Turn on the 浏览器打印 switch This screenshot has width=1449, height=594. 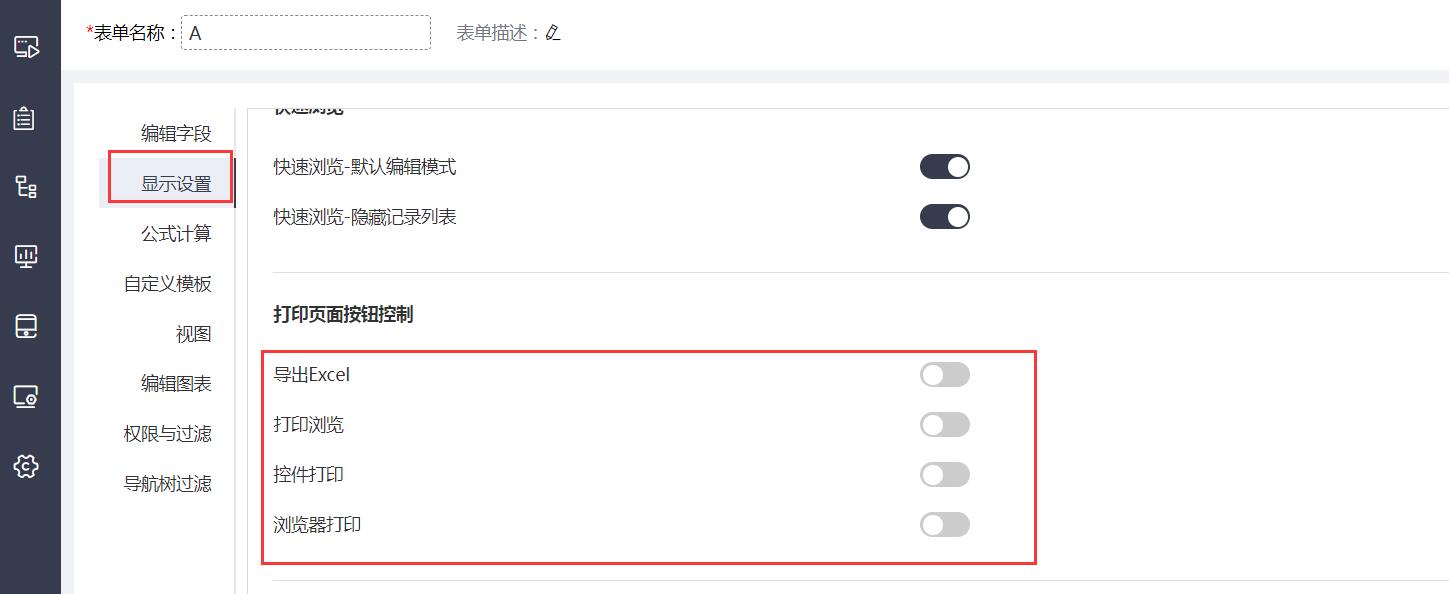[945, 525]
